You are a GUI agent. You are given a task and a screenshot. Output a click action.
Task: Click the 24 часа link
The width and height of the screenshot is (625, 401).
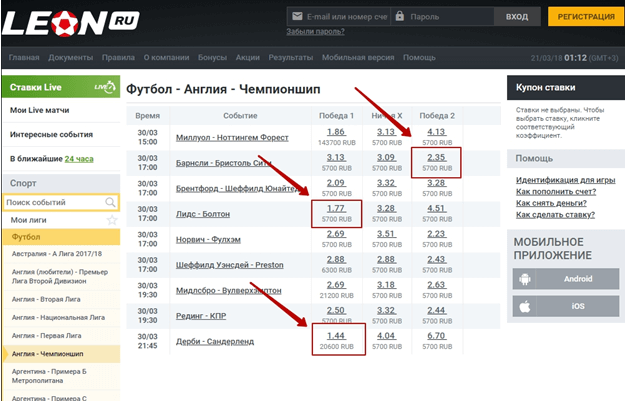pos(79,159)
